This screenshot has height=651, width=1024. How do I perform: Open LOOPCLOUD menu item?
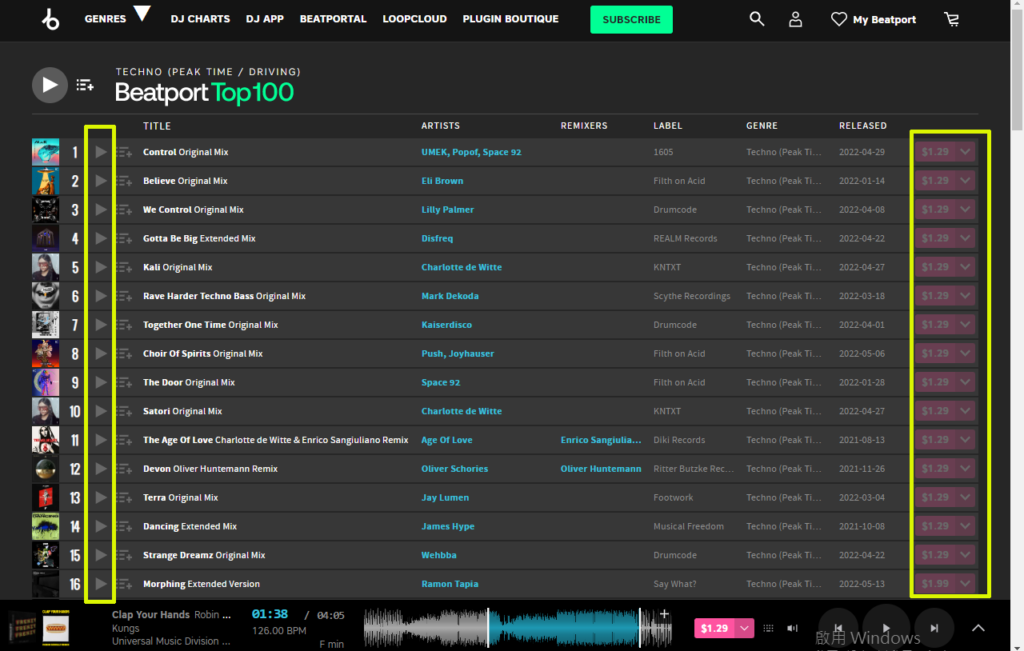[x=415, y=19]
